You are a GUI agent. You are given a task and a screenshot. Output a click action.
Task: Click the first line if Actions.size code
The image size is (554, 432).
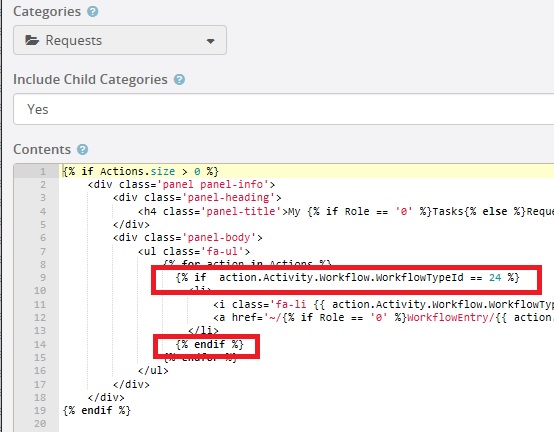(x=141, y=172)
